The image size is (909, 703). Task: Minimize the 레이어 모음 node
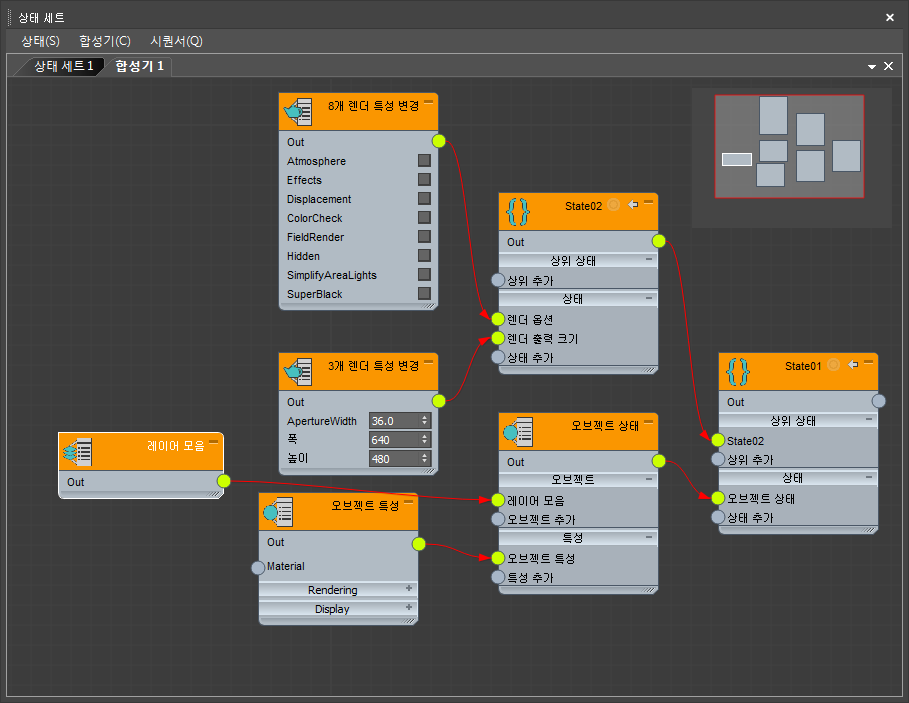click(x=213, y=442)
